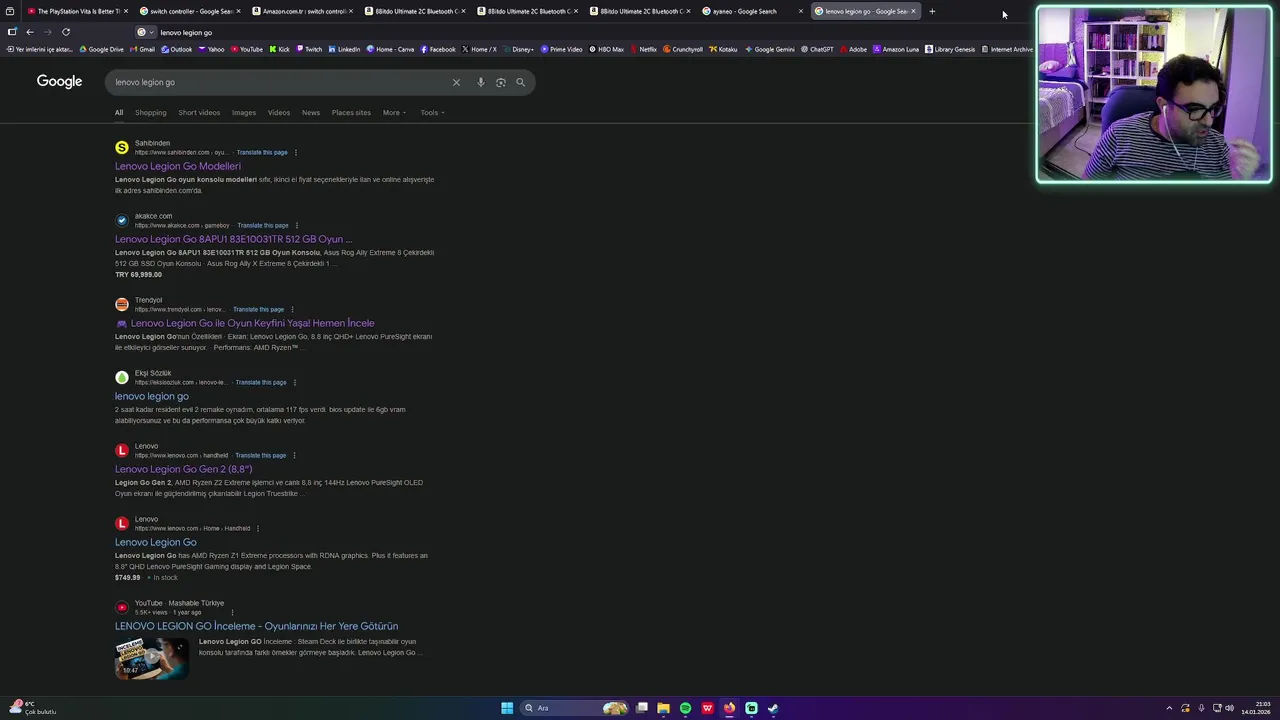
Task: Show hidden system tray icons chevron
Action: pos(1169,708)
